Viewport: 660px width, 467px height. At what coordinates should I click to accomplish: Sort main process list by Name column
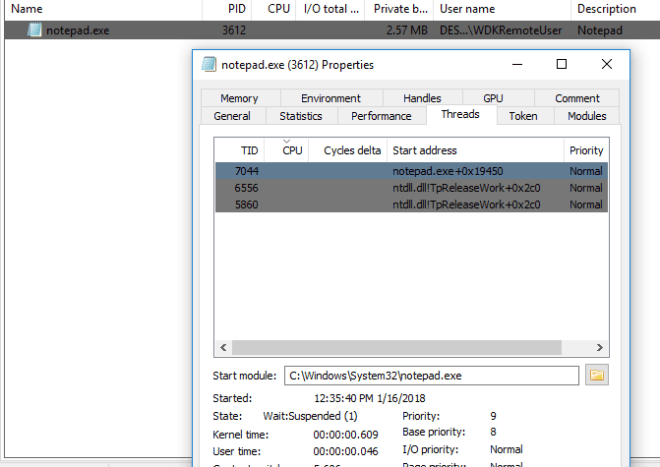coord(104,9)
